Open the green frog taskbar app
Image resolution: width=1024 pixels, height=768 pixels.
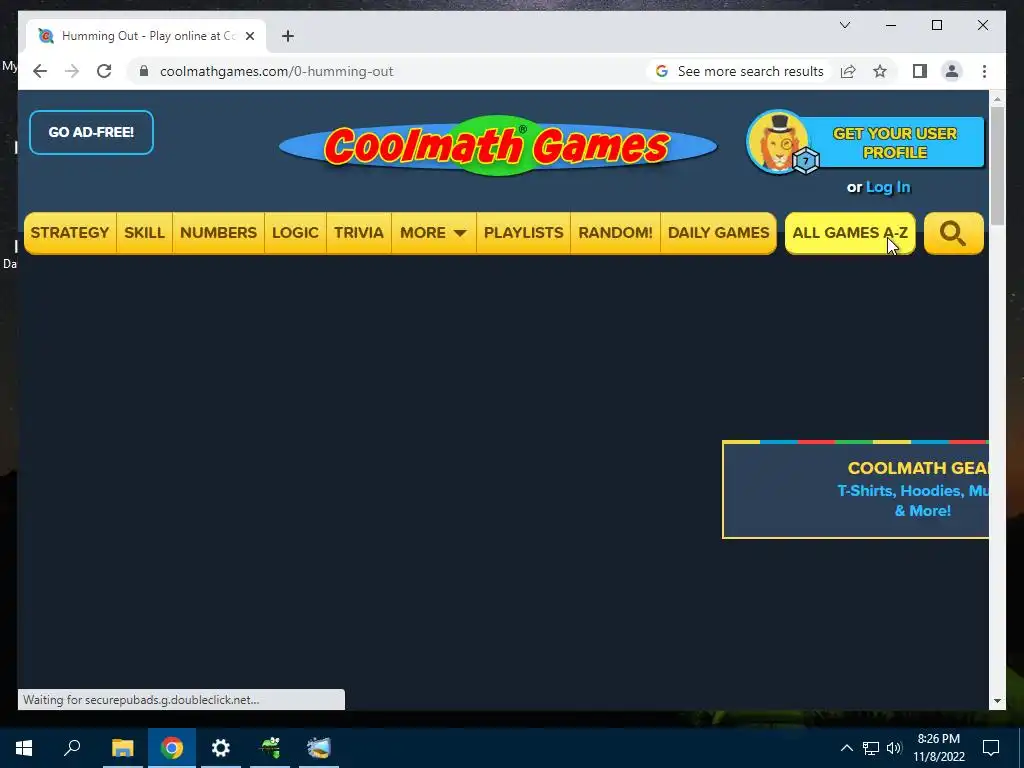(x=270, y=748)
